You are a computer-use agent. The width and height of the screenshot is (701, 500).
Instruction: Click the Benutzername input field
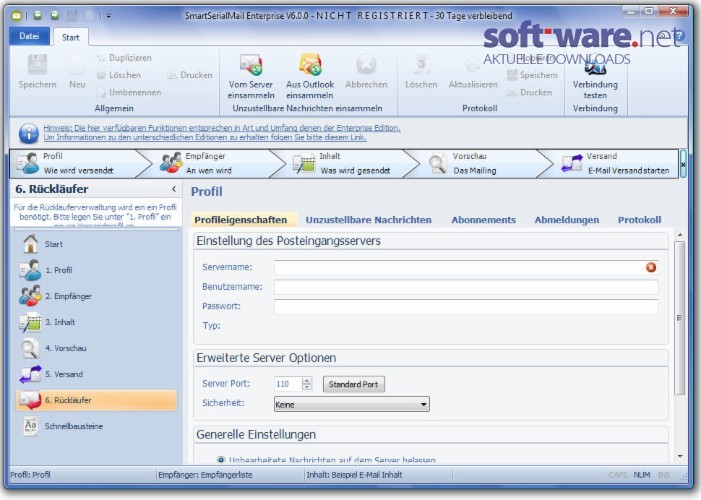(x=466, y=287)
